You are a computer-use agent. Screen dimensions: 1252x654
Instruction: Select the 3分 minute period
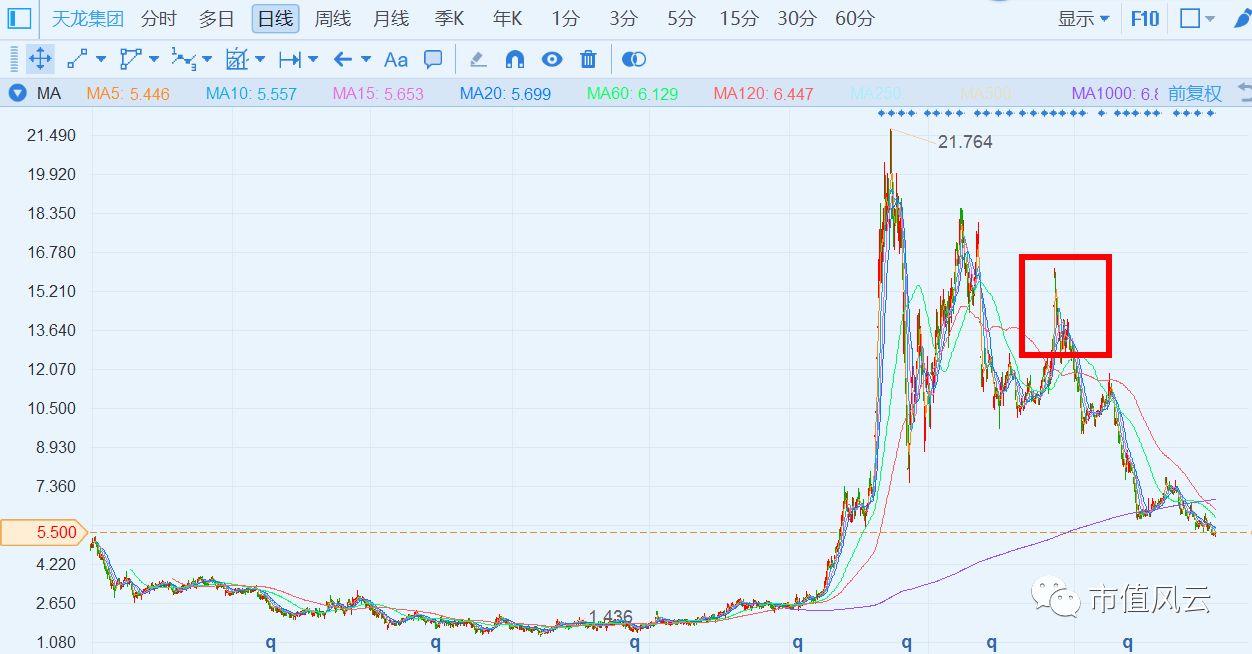623,18
